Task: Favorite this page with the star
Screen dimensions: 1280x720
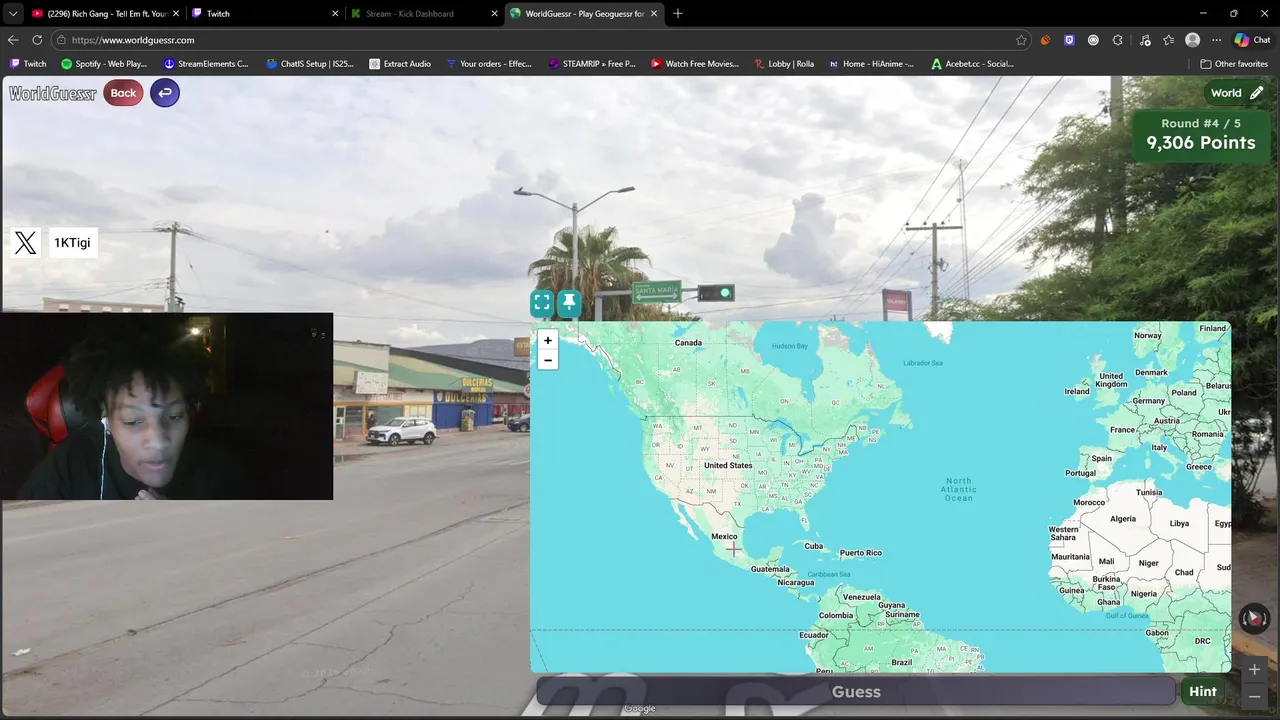Action: pyautogui.click(x=1021, y=40)
